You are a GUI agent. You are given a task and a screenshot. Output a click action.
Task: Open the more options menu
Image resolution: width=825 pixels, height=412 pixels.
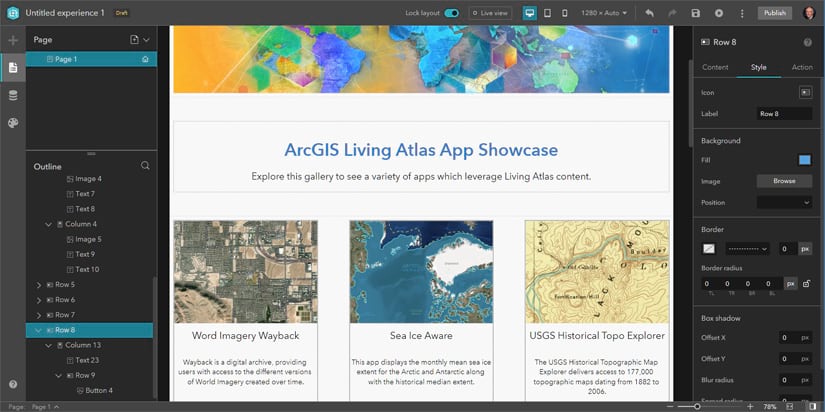(x=742, y=13)
